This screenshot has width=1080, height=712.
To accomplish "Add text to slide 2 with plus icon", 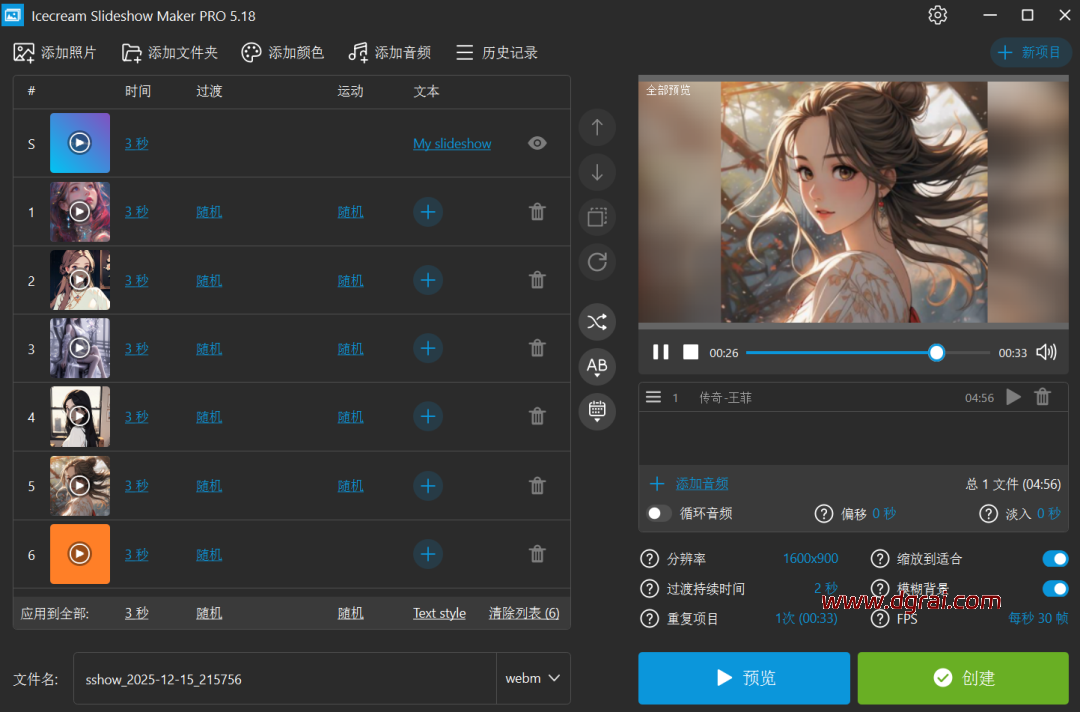I will pos(428,280).
